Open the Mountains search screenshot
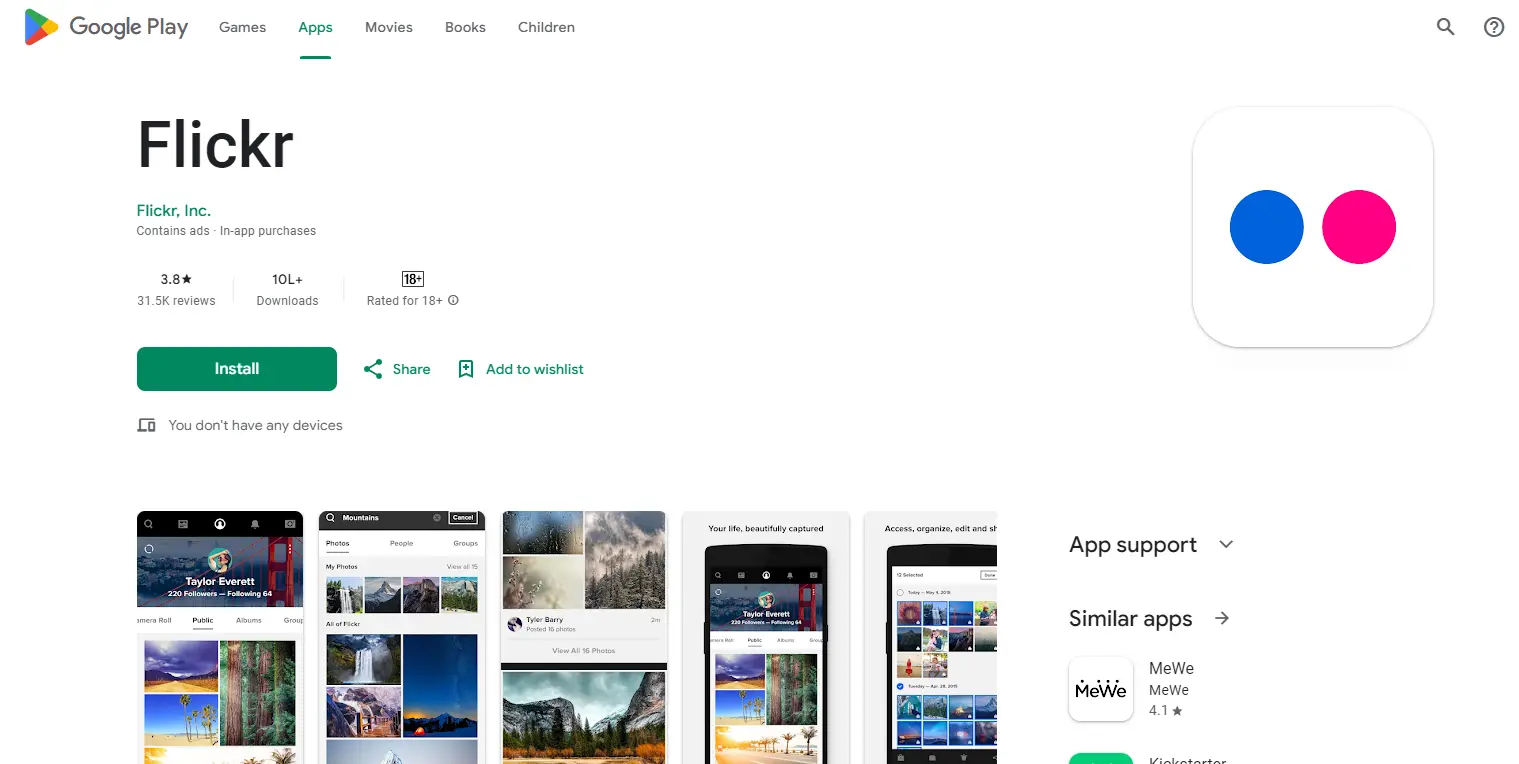This screenshot has width=1519, height=764. pos(402,638)
